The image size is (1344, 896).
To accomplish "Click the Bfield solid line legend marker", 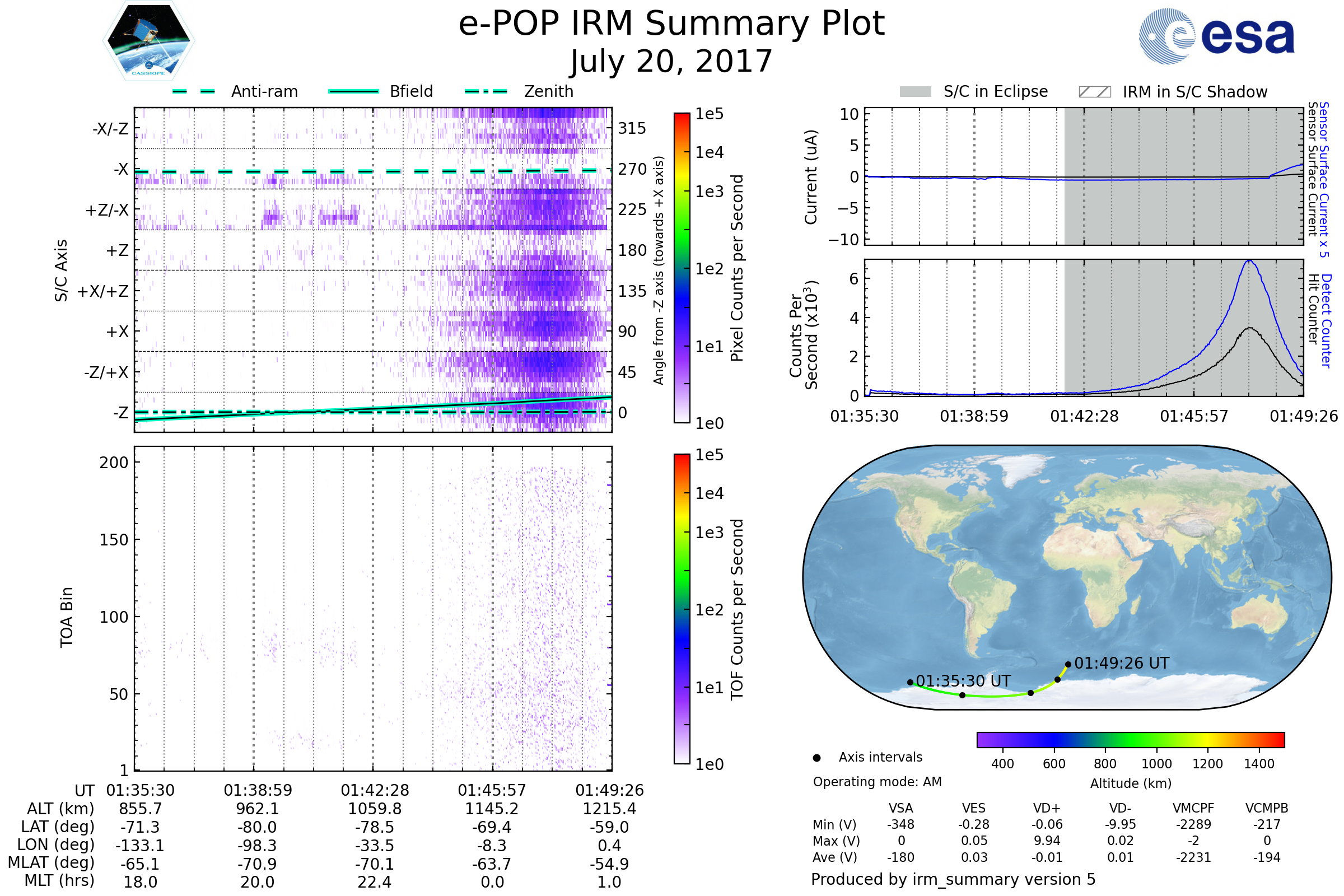I will (353, 91).
